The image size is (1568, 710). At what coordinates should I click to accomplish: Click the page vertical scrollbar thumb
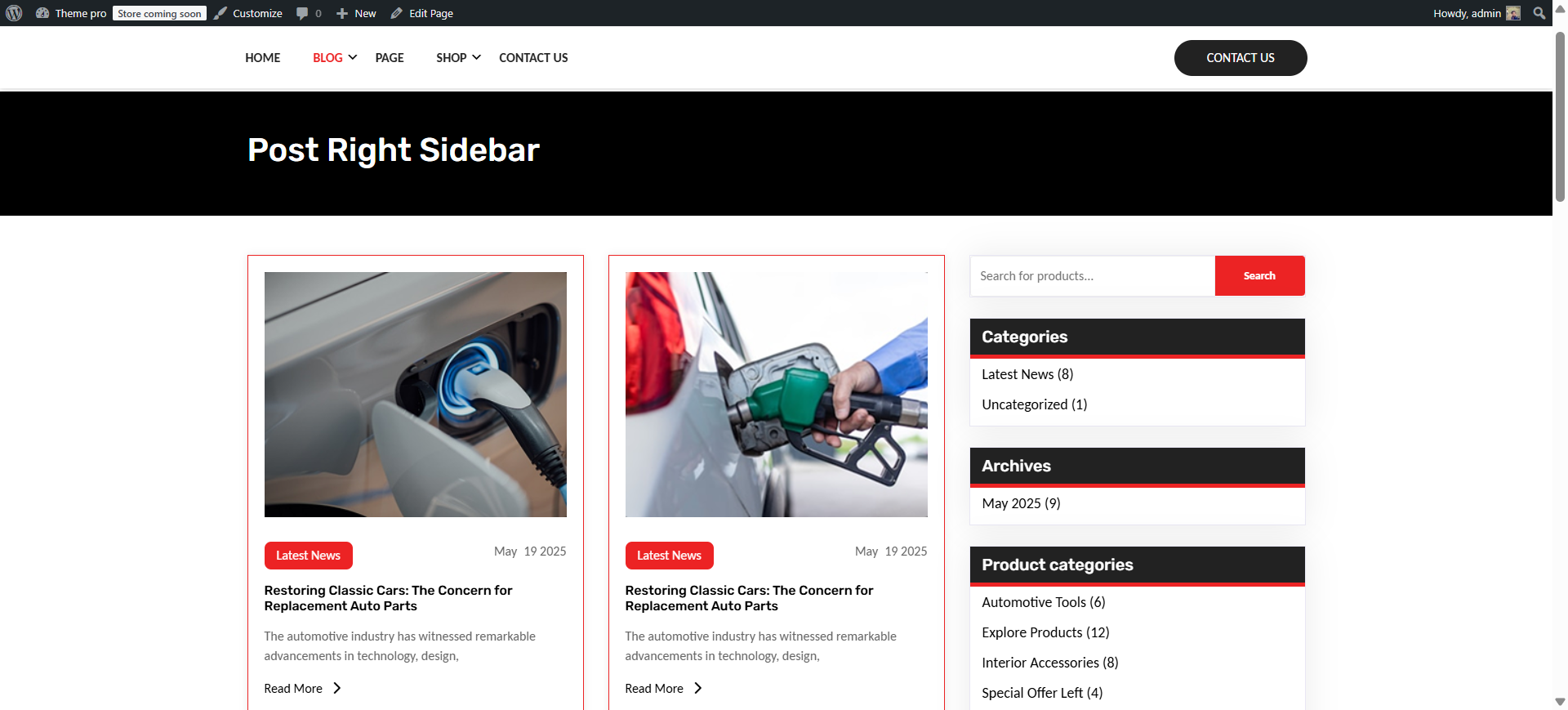1560,117
